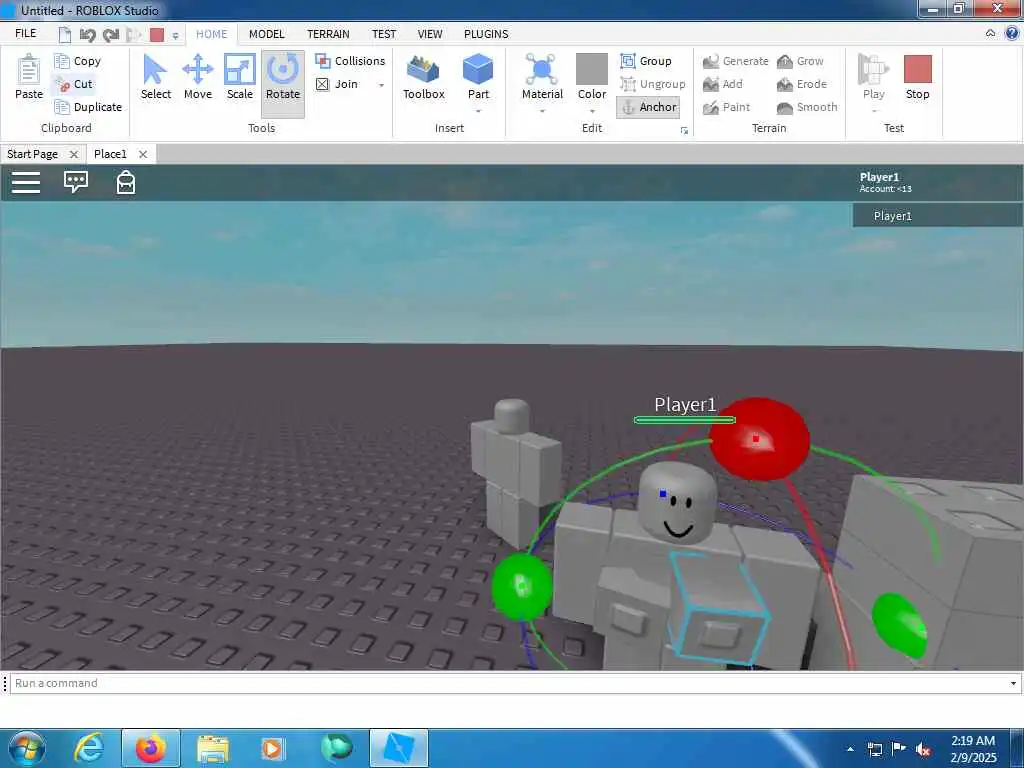Open the in-game backpack icon
1024x768 pixels.
tap(125, 182)
